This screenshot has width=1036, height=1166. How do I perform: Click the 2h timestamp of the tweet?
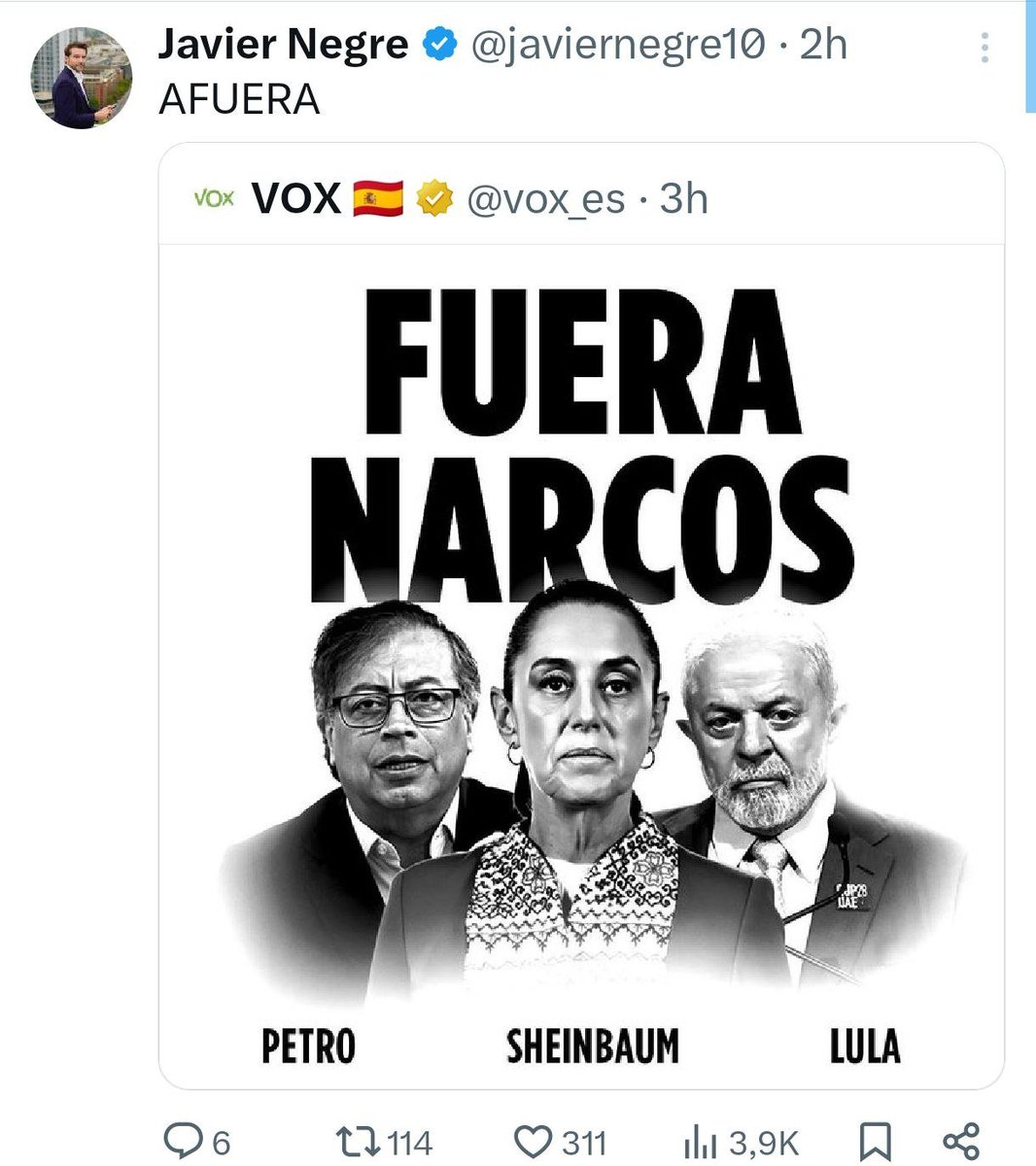coord(823,45)
